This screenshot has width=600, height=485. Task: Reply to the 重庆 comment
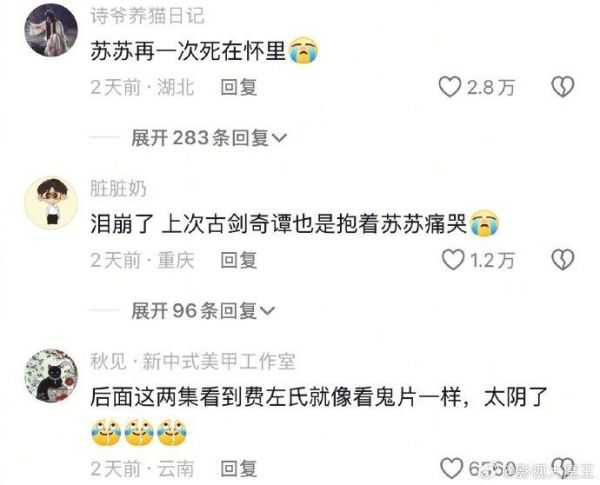click(239, 260)
